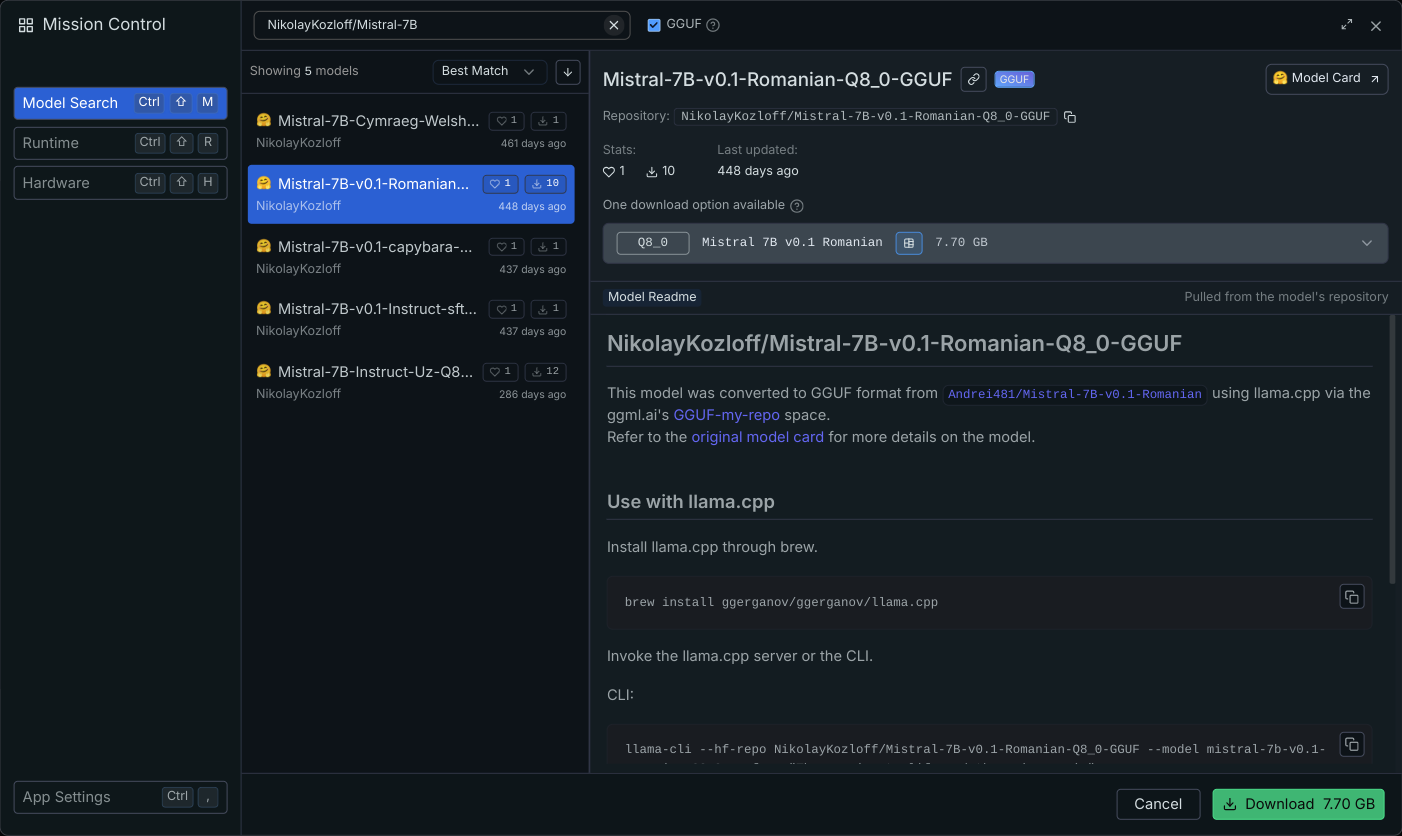Image resolution: width=1402 pixels, height=836 pixels.
Task: Click the GGUF help question-mark icon
Action: click(713, 25)
